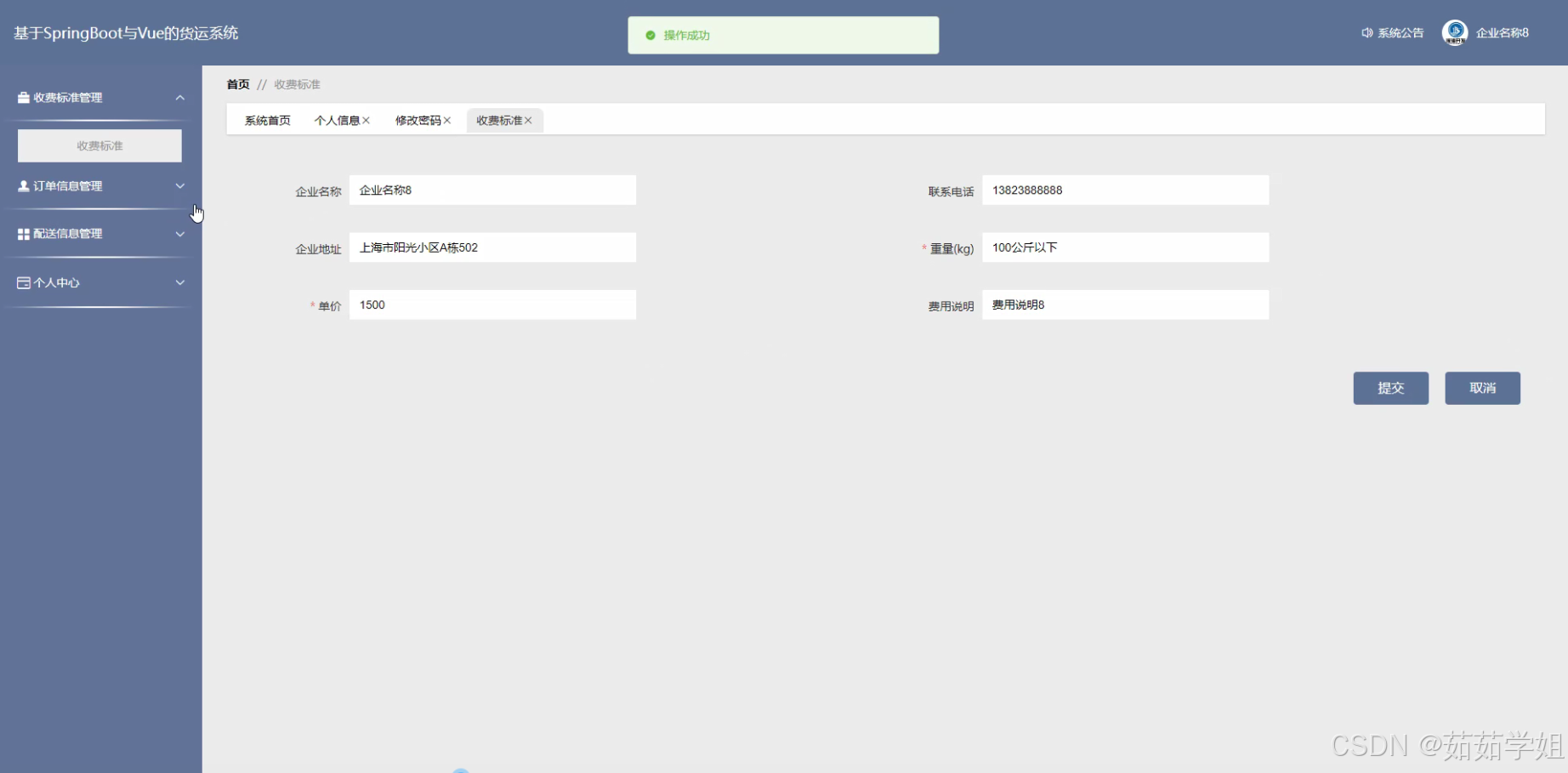This screenshot has height=773, width=1568.
Task: Click the green success check icon
Action: [650, 36]
